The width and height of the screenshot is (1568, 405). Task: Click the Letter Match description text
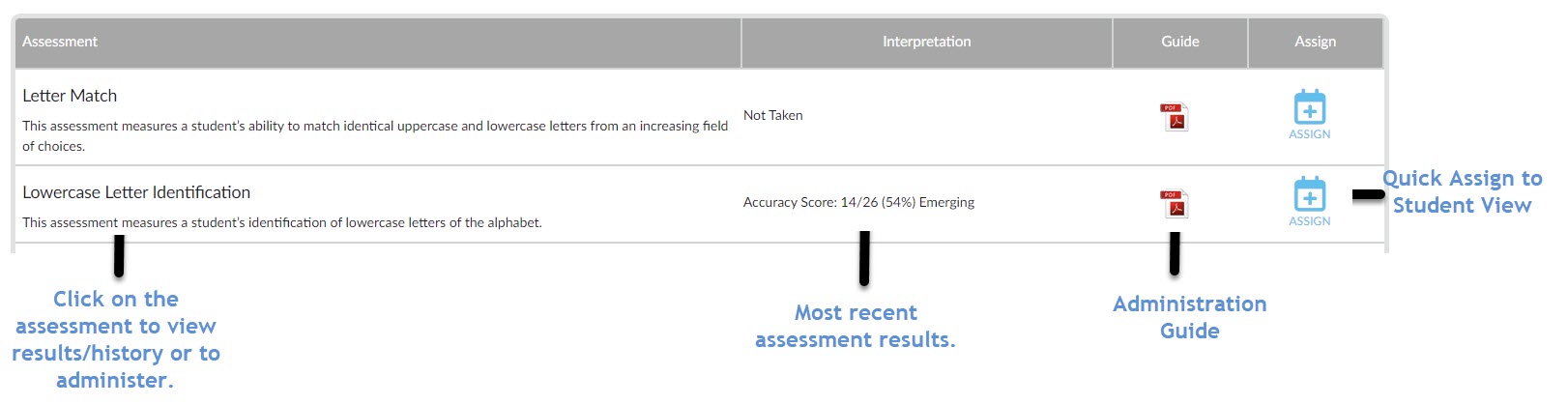tap(375, 136)
